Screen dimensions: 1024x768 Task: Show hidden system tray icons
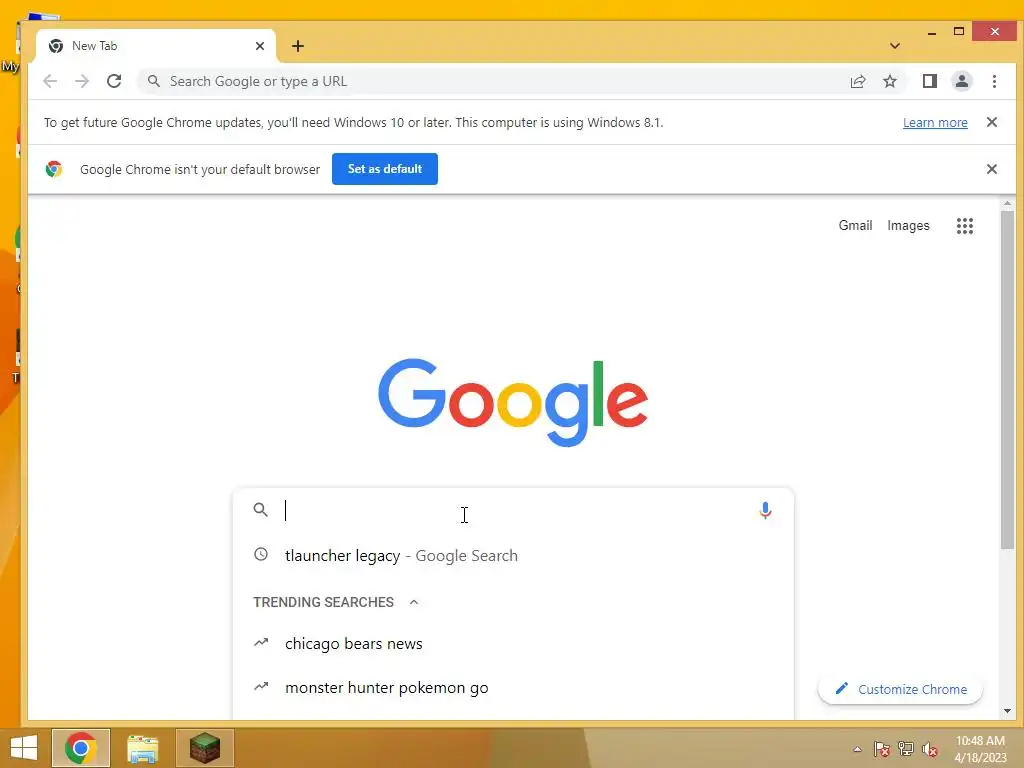pos(857,749)
